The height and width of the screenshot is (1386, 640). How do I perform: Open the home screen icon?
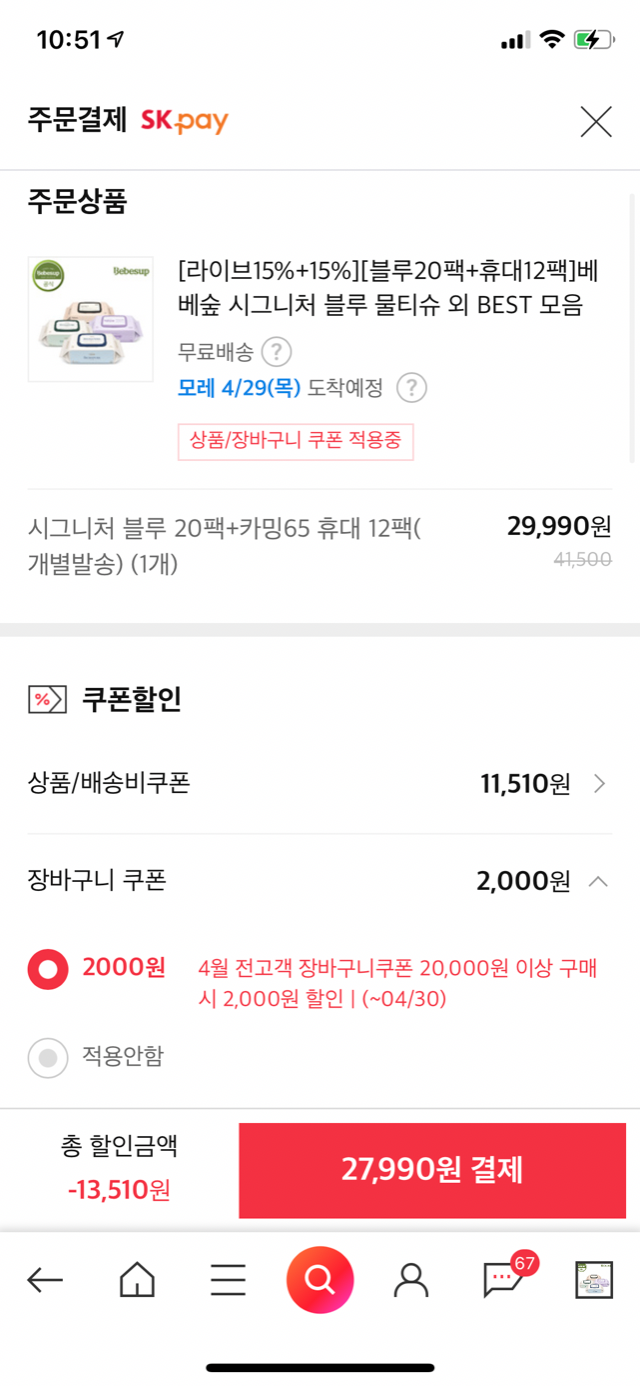pyautogui.click(x=137, y=1279)
